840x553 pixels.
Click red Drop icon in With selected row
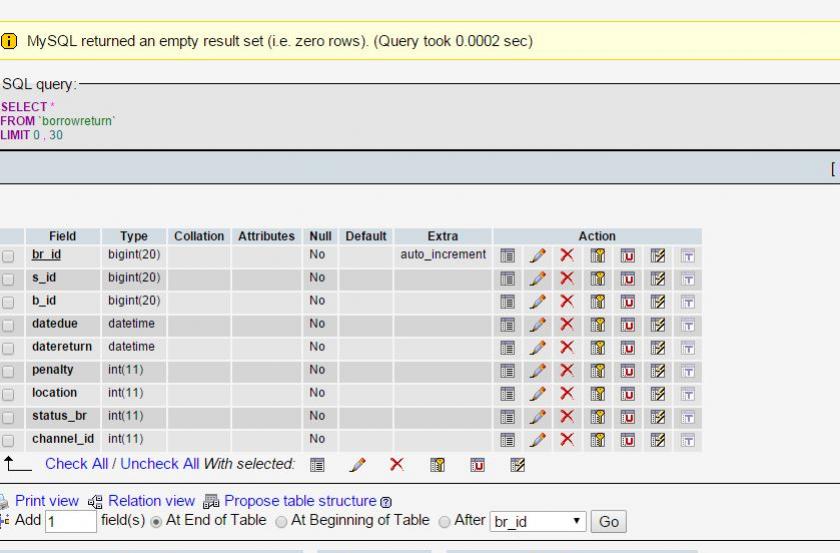pyautogui.click(x=396, y=465)
